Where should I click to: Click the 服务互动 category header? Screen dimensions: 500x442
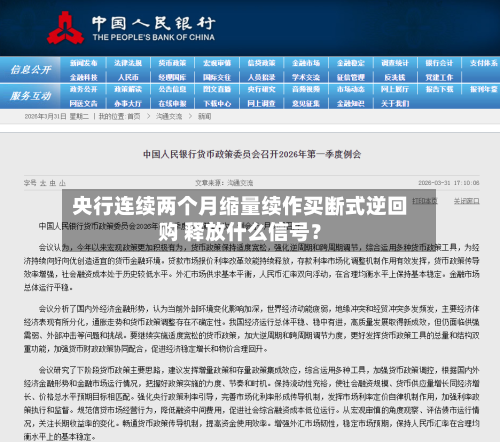point(31,96)
